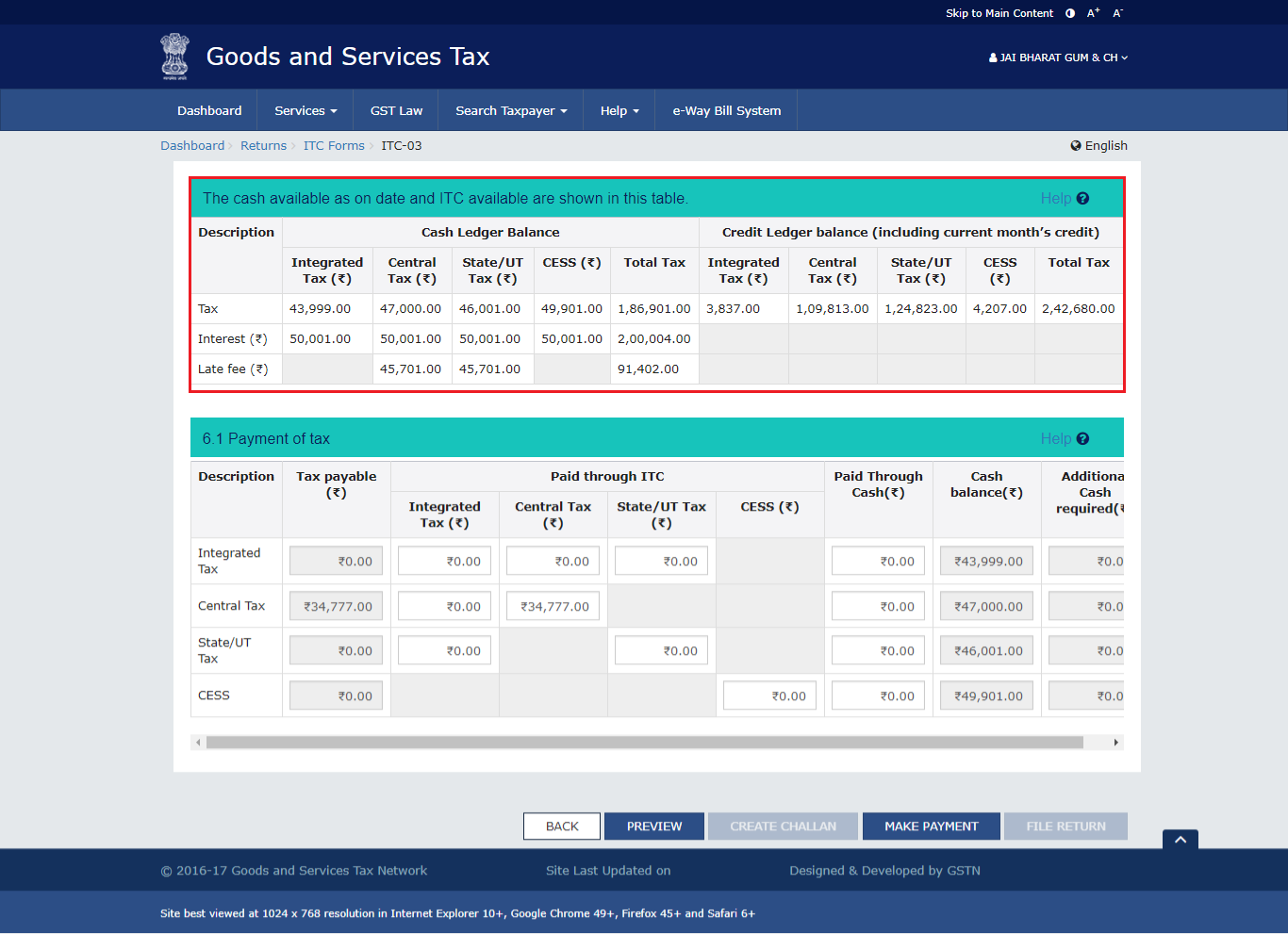Click credit ledger Central Tax 1,09,813.00
The height and width of the screenshot is (934, 1288).
[x=833, y=309]
